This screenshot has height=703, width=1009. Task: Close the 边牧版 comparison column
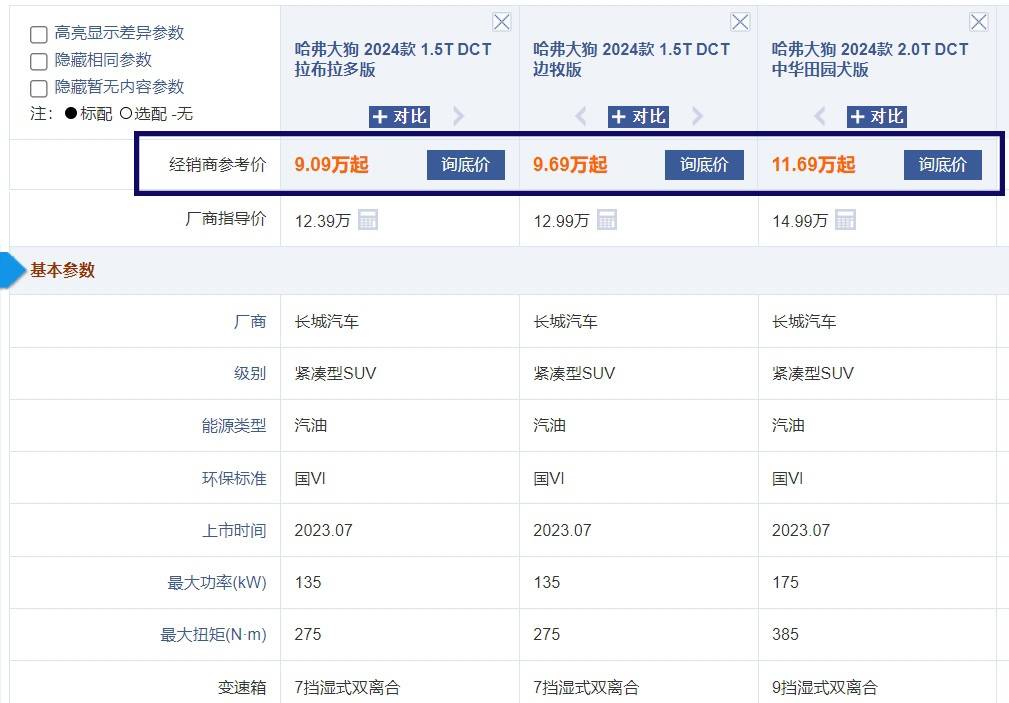(x=740, y=22)
